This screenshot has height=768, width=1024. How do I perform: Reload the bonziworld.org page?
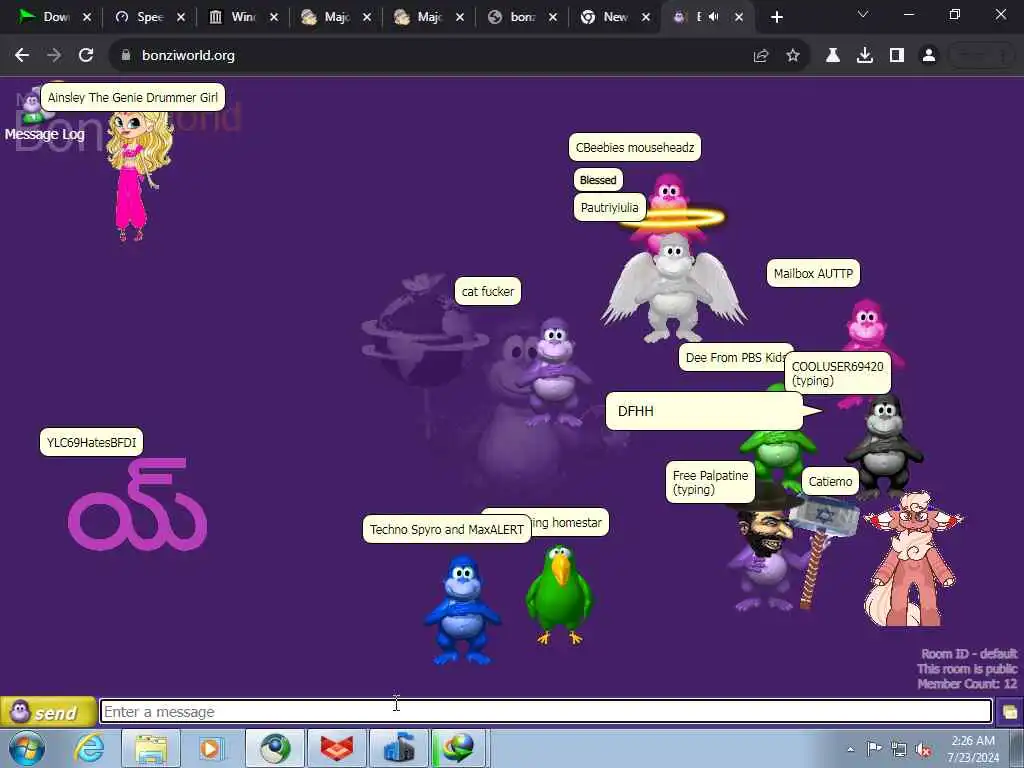pyautogui.click(x=86, y=56)
